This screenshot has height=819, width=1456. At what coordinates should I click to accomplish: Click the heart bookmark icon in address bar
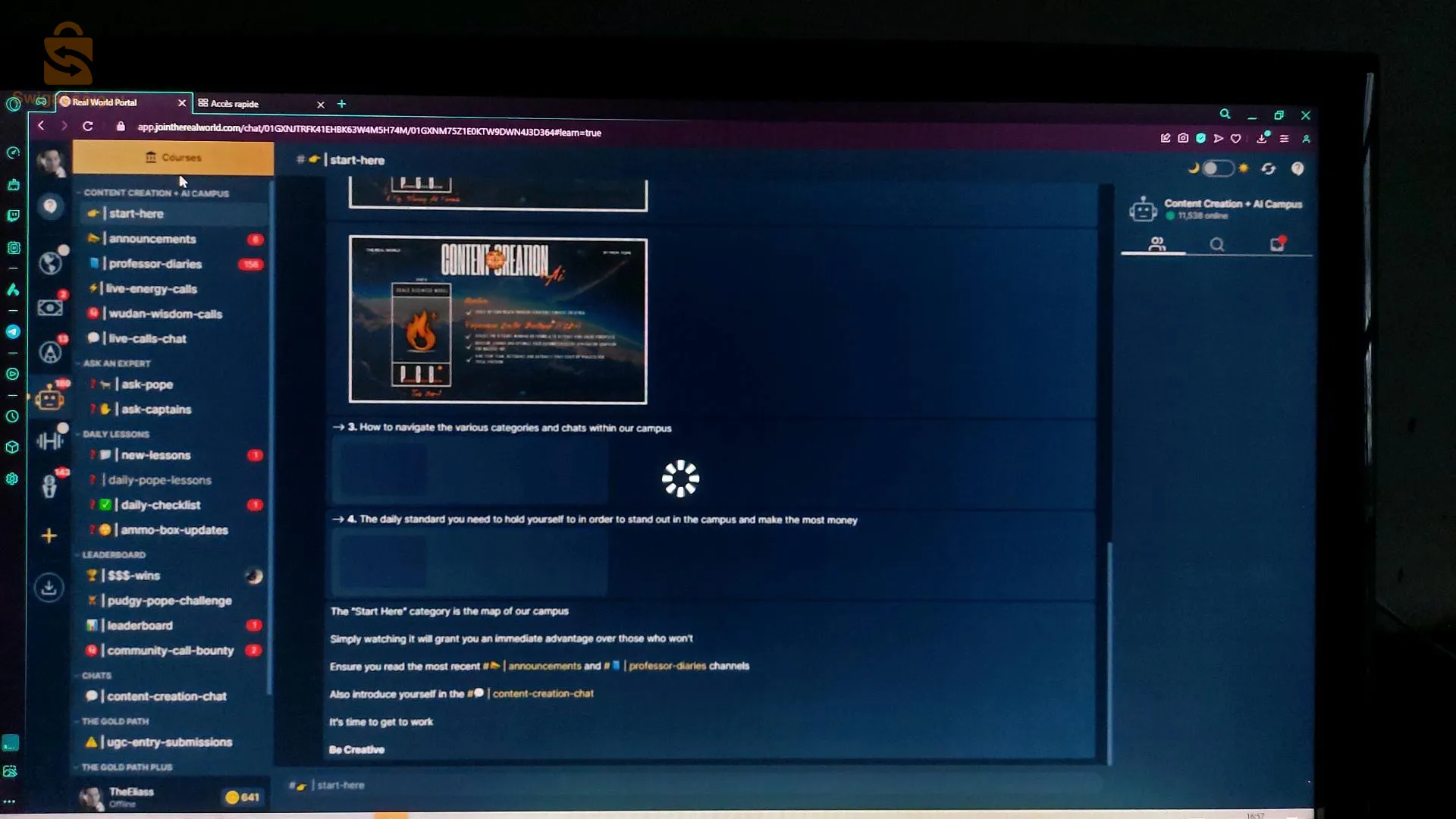[1236, 138]
